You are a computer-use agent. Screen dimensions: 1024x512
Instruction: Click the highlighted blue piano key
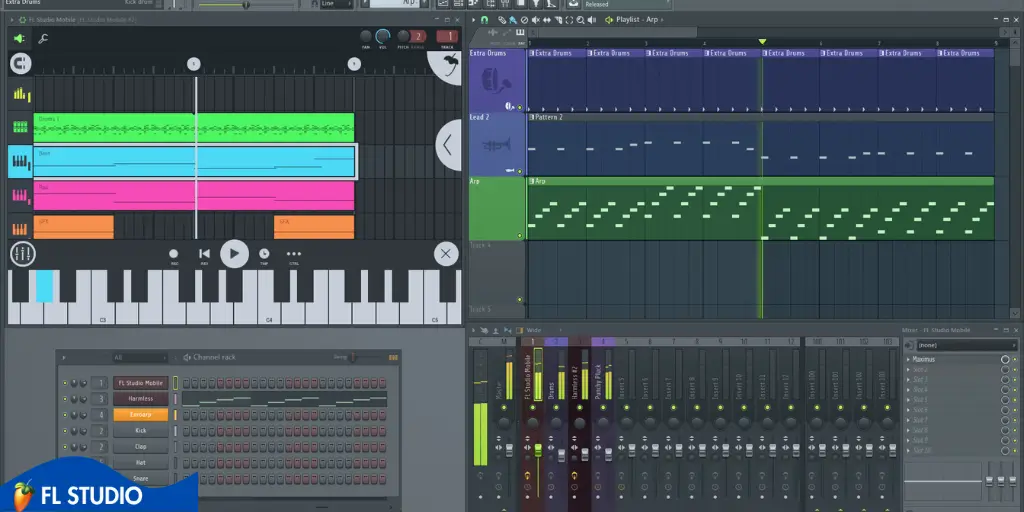(x=44, y=286)
